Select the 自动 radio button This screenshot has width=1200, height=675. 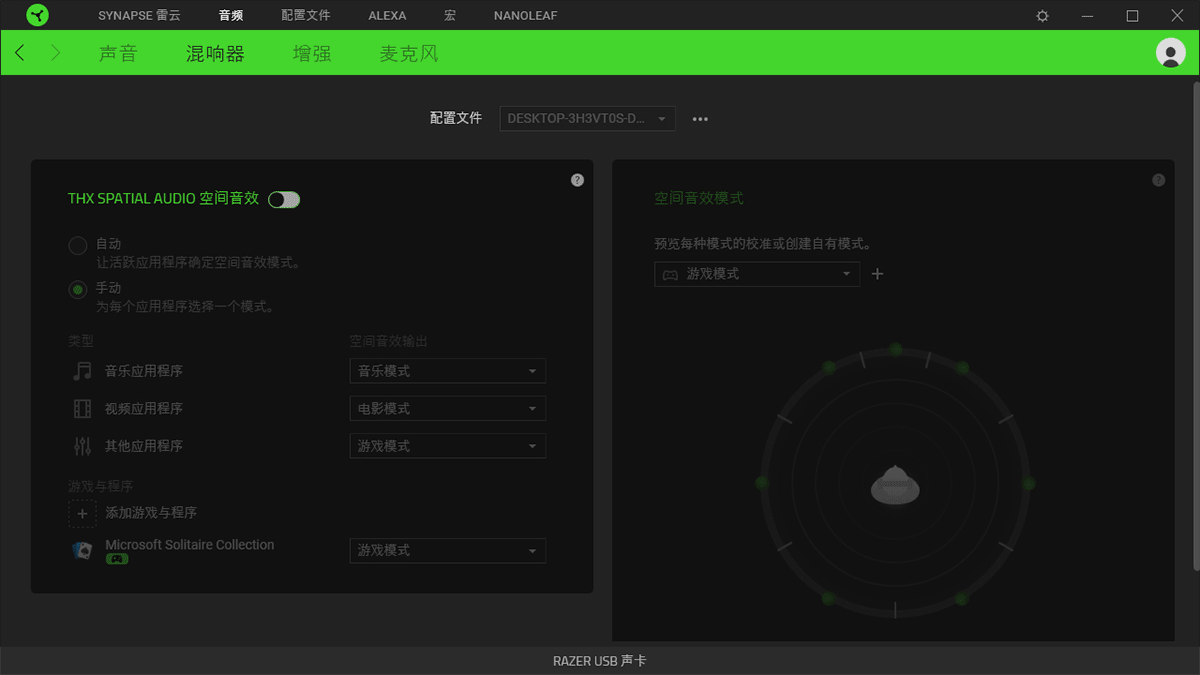tap(77, 245)
